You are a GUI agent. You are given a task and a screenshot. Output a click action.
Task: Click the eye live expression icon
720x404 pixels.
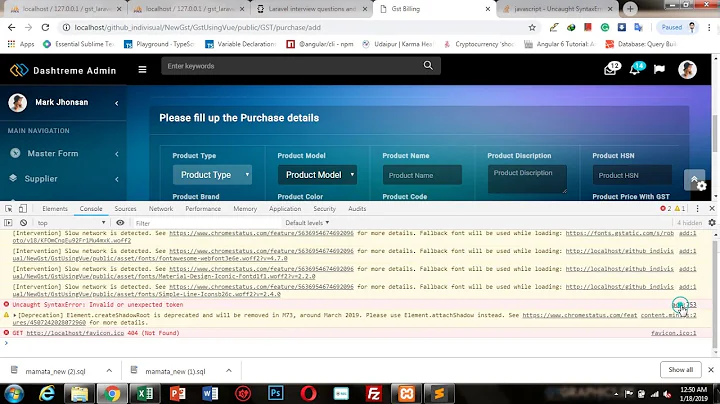pos(120,223)
